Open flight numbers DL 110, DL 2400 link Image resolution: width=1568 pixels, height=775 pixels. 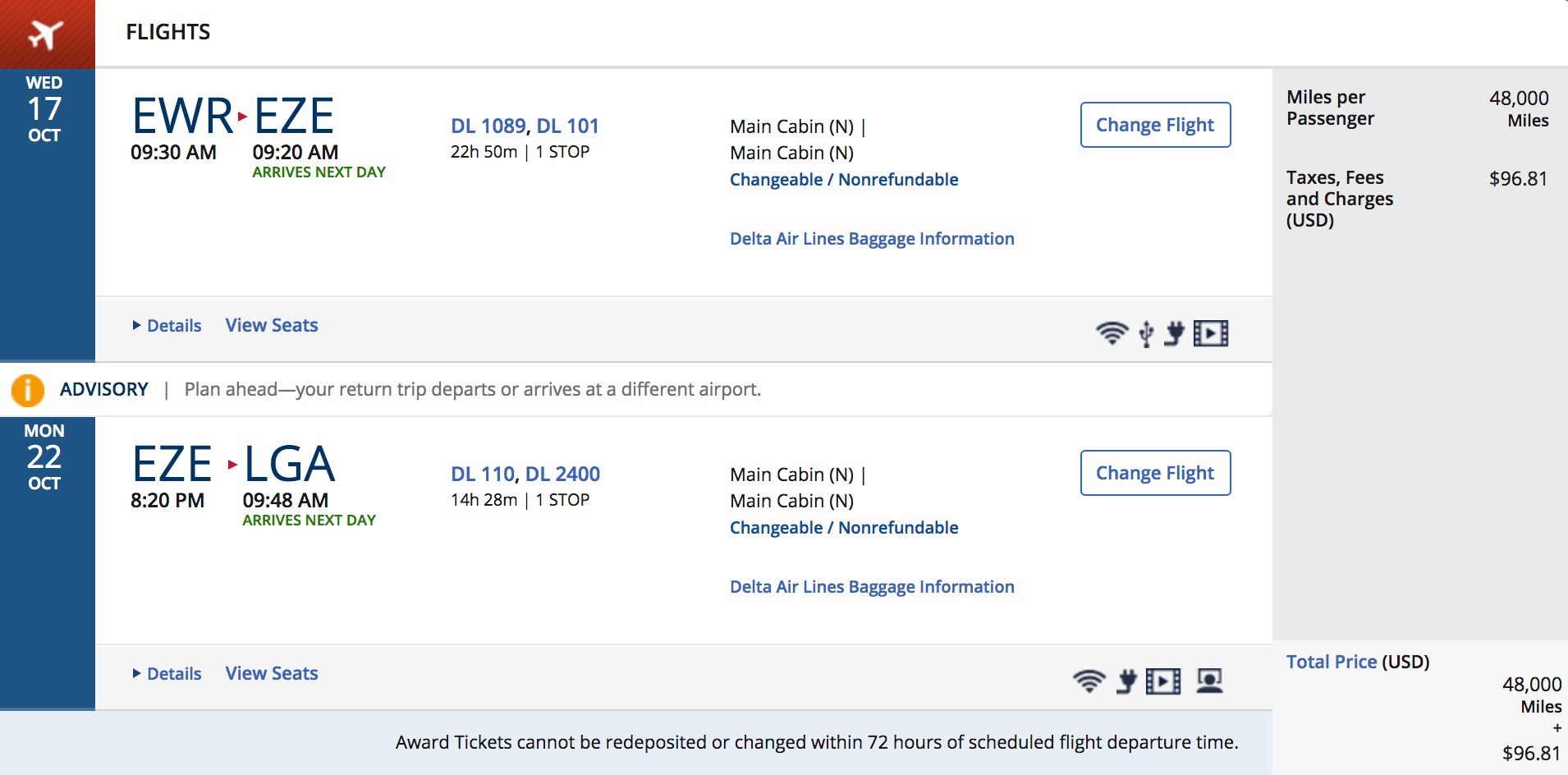525,474
